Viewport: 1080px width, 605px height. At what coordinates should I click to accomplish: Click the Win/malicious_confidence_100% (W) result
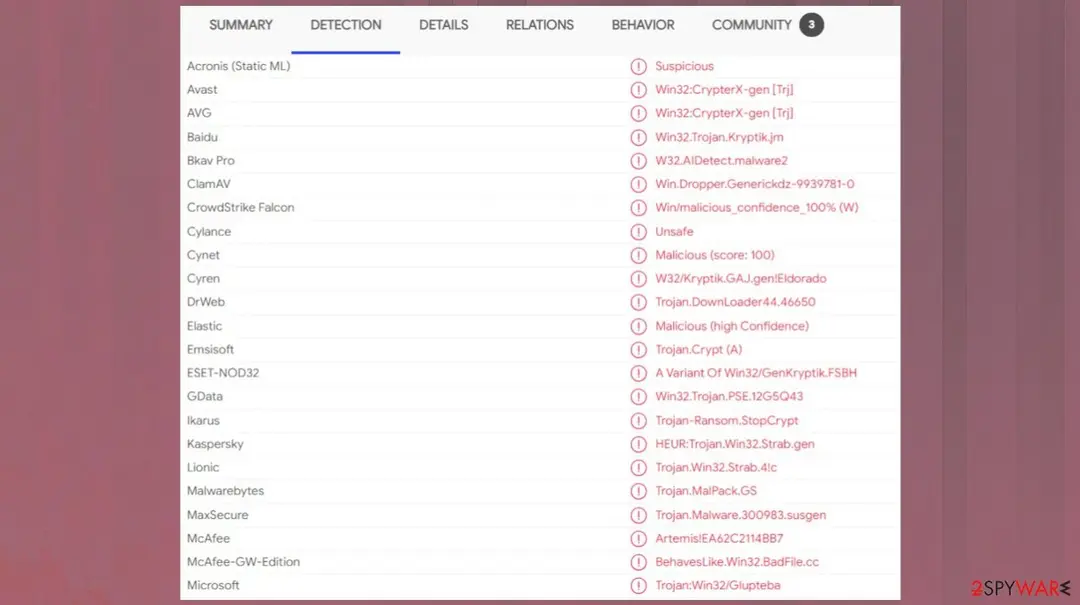point(756,207)
